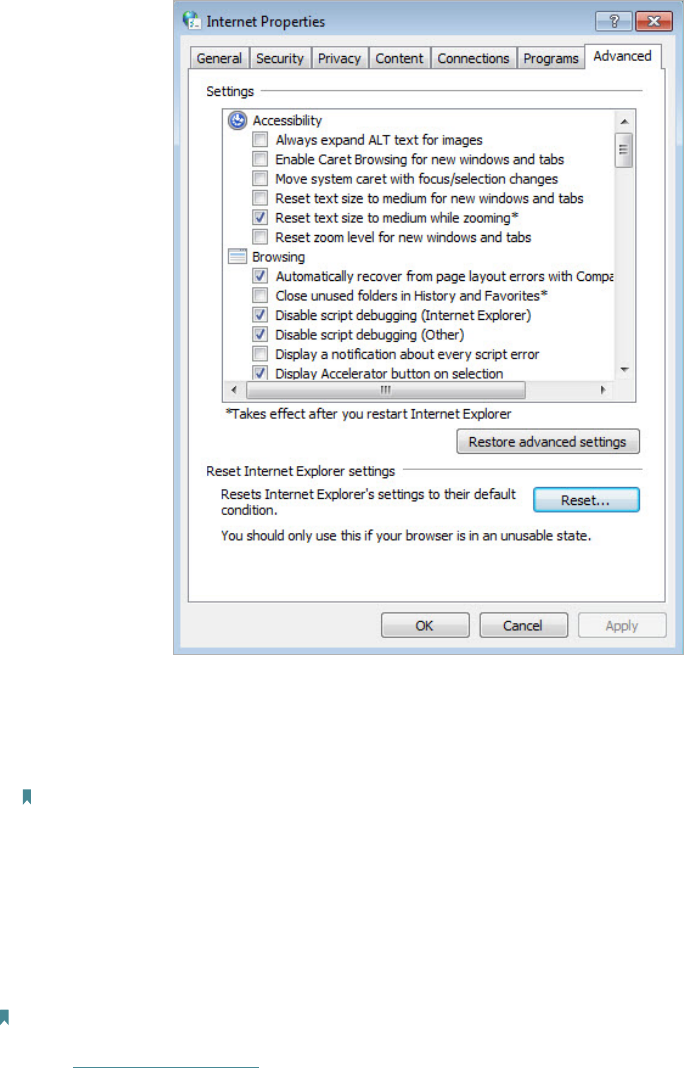Uncheck Reset text size to medium while zooming
Image resolution: width=684 pixels, height=1068 pixels.
[260, 217]
